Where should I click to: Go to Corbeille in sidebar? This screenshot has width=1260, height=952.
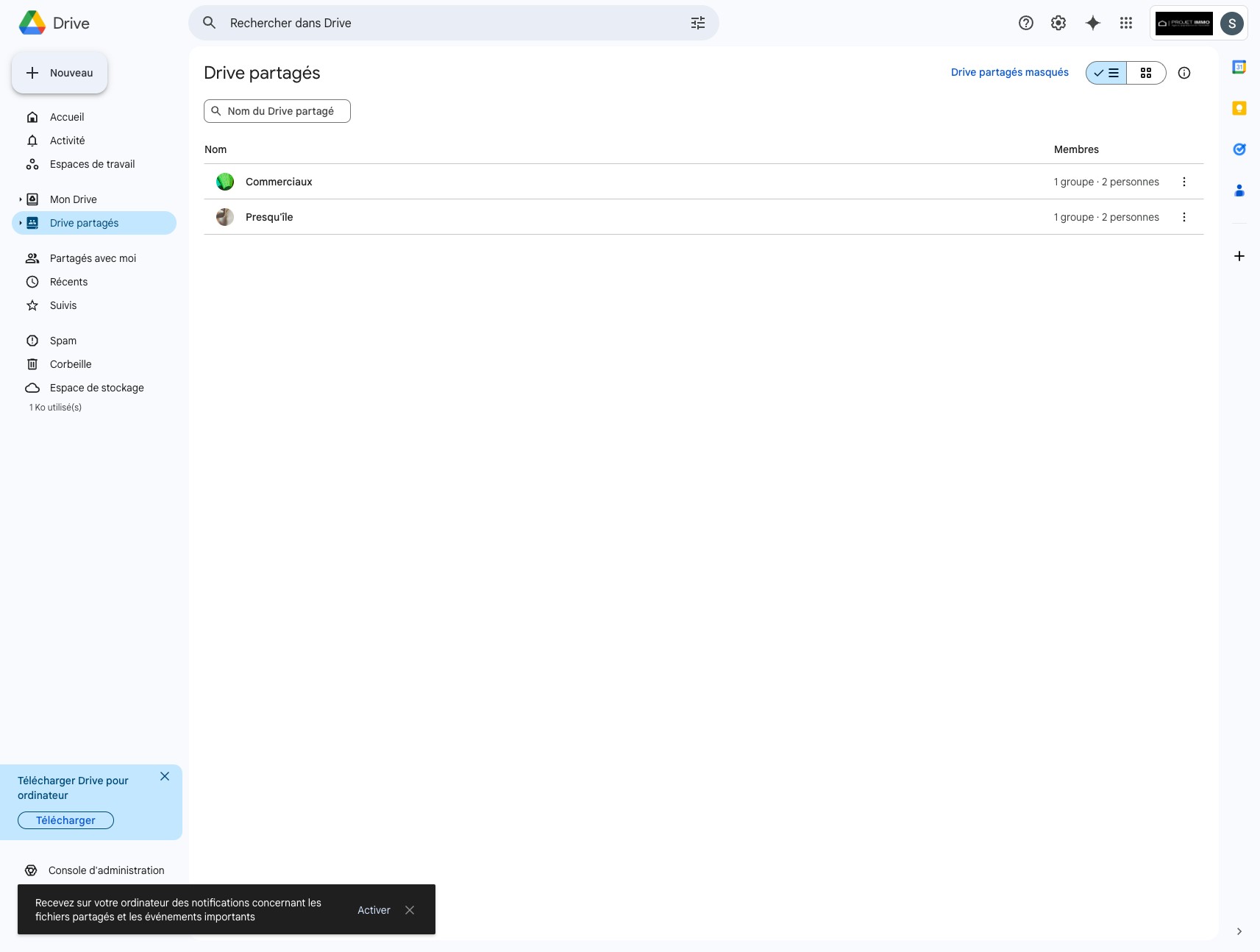pos(71,364)
